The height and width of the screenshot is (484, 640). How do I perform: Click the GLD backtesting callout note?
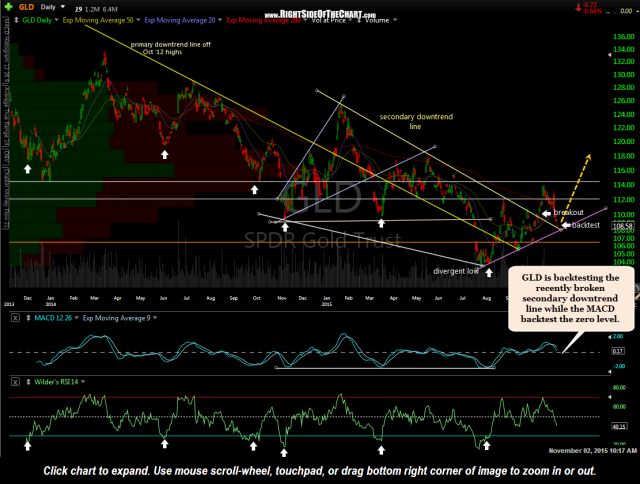[x=570, y=298]
